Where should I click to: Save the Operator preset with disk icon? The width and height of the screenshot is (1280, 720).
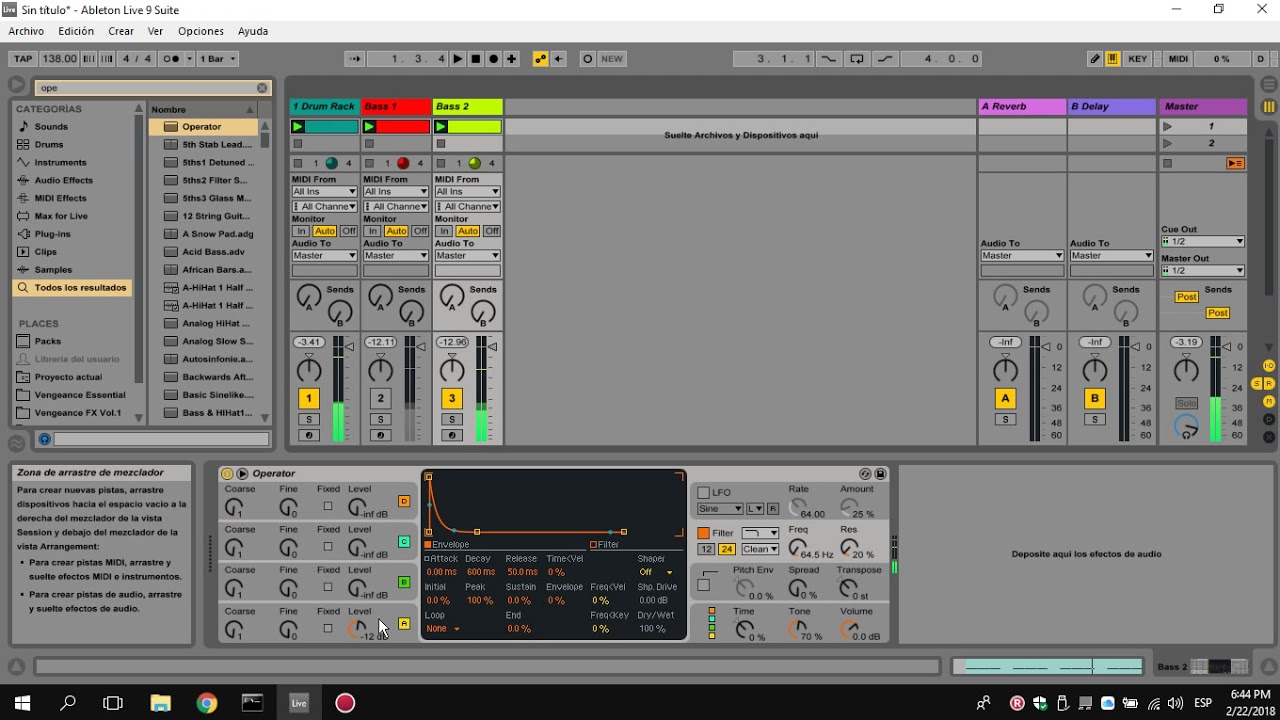tap(880, 474)
